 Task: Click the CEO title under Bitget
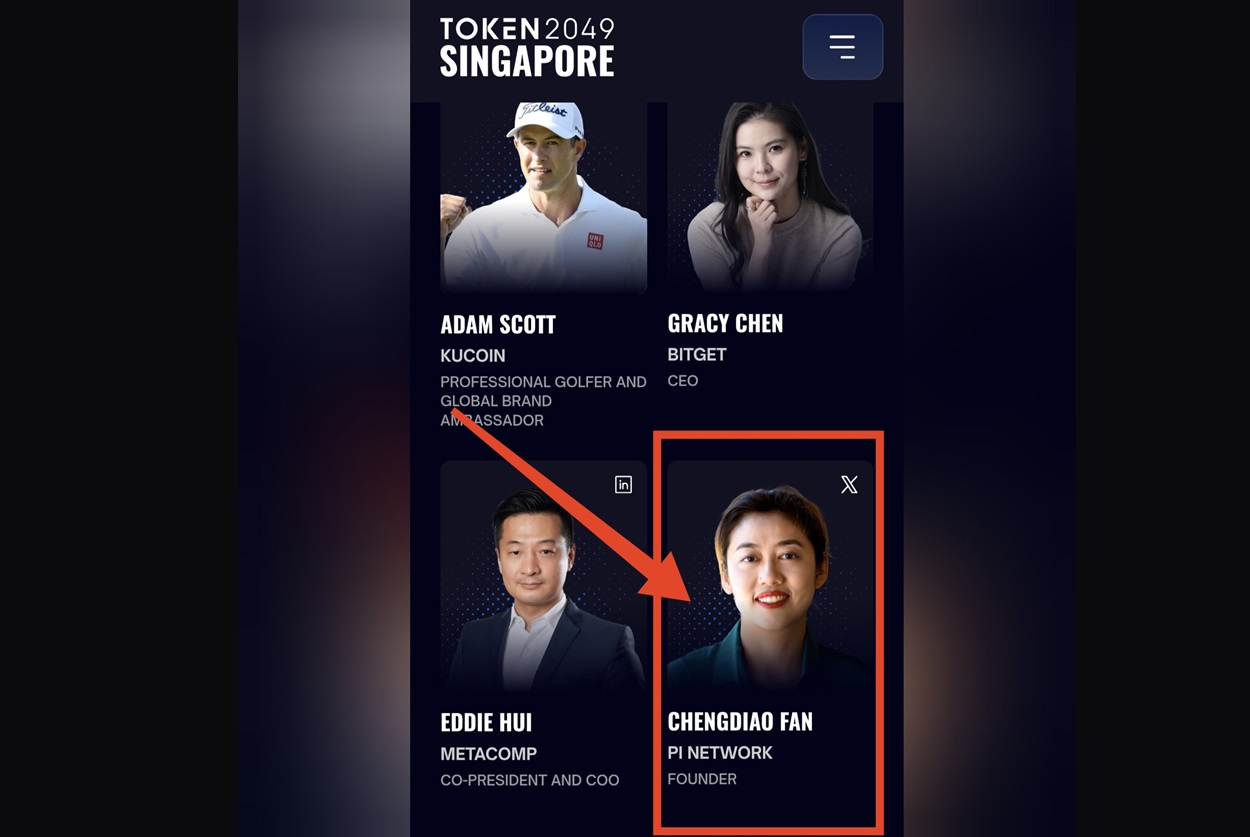click(683, 381)
